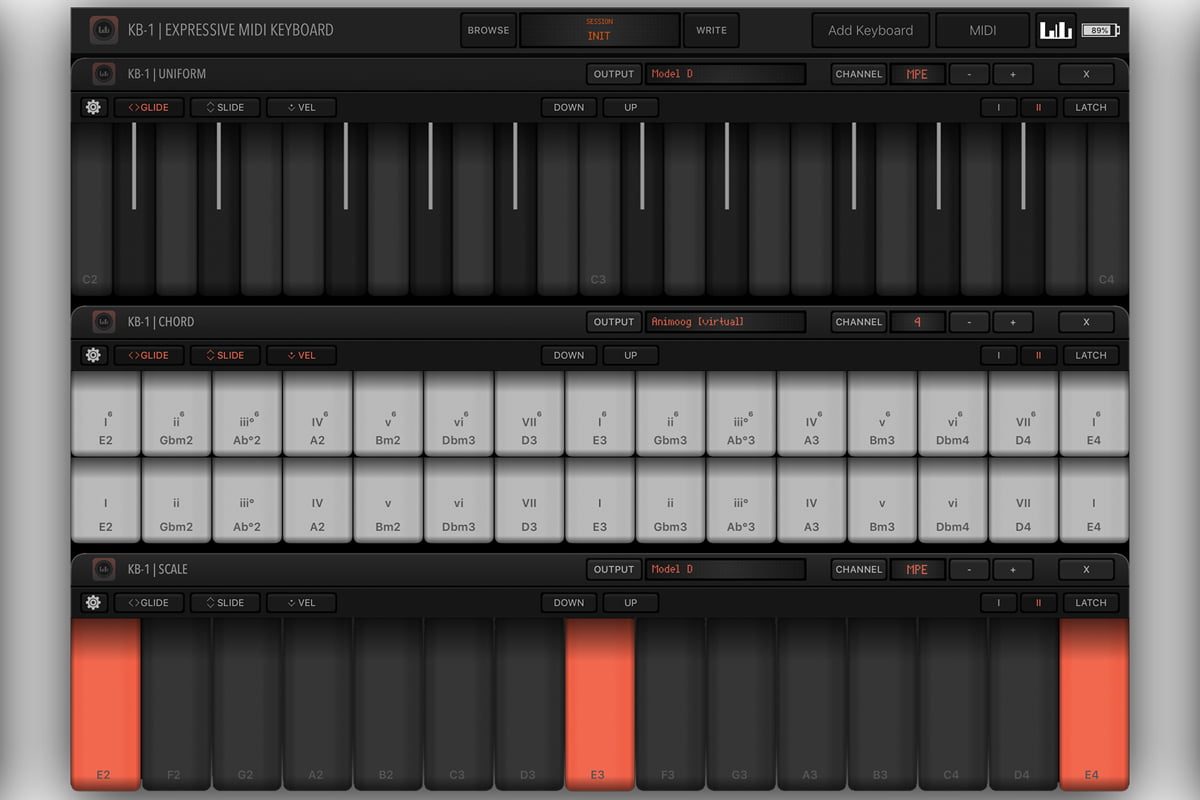
Task: Play G3 key on Scale keyboard
Action: (741, 703)
